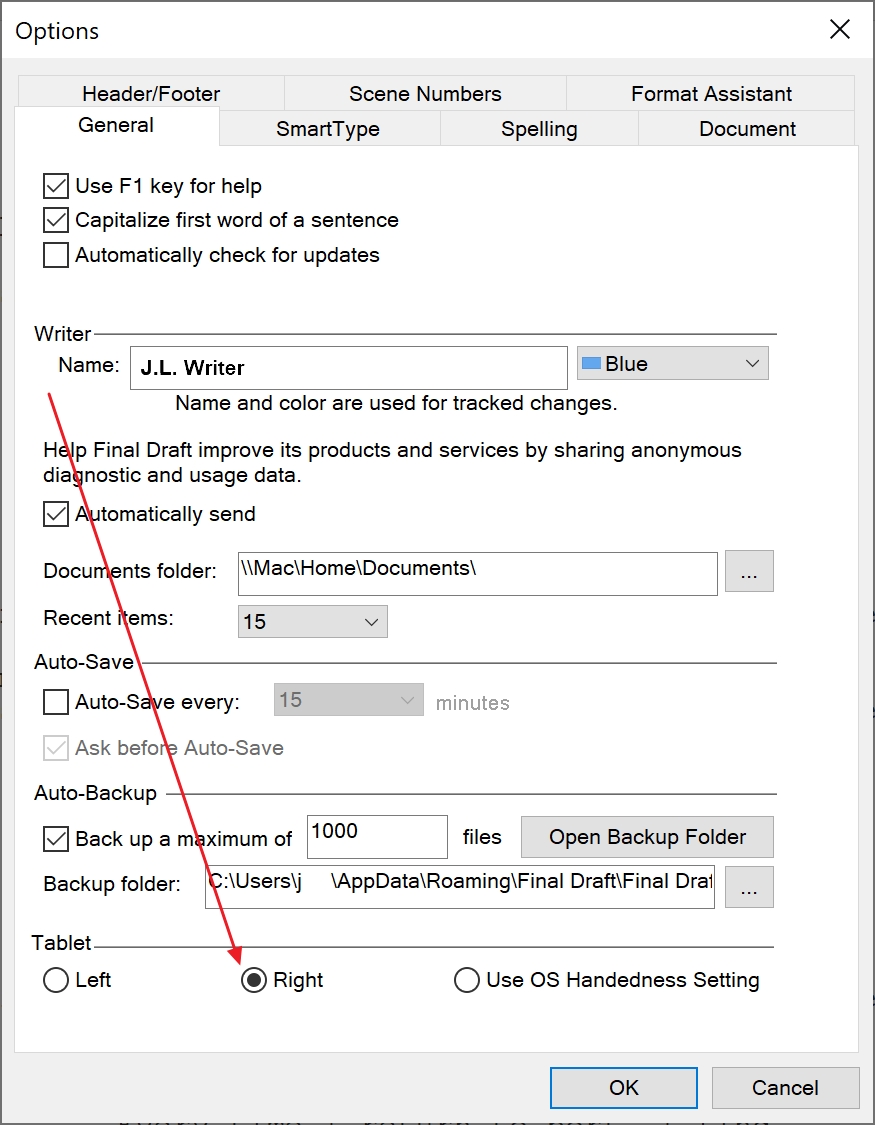The height and width of the screenshot is (1125, 875).
Task: Open the SmartType tab
Action: pos(328,129)
